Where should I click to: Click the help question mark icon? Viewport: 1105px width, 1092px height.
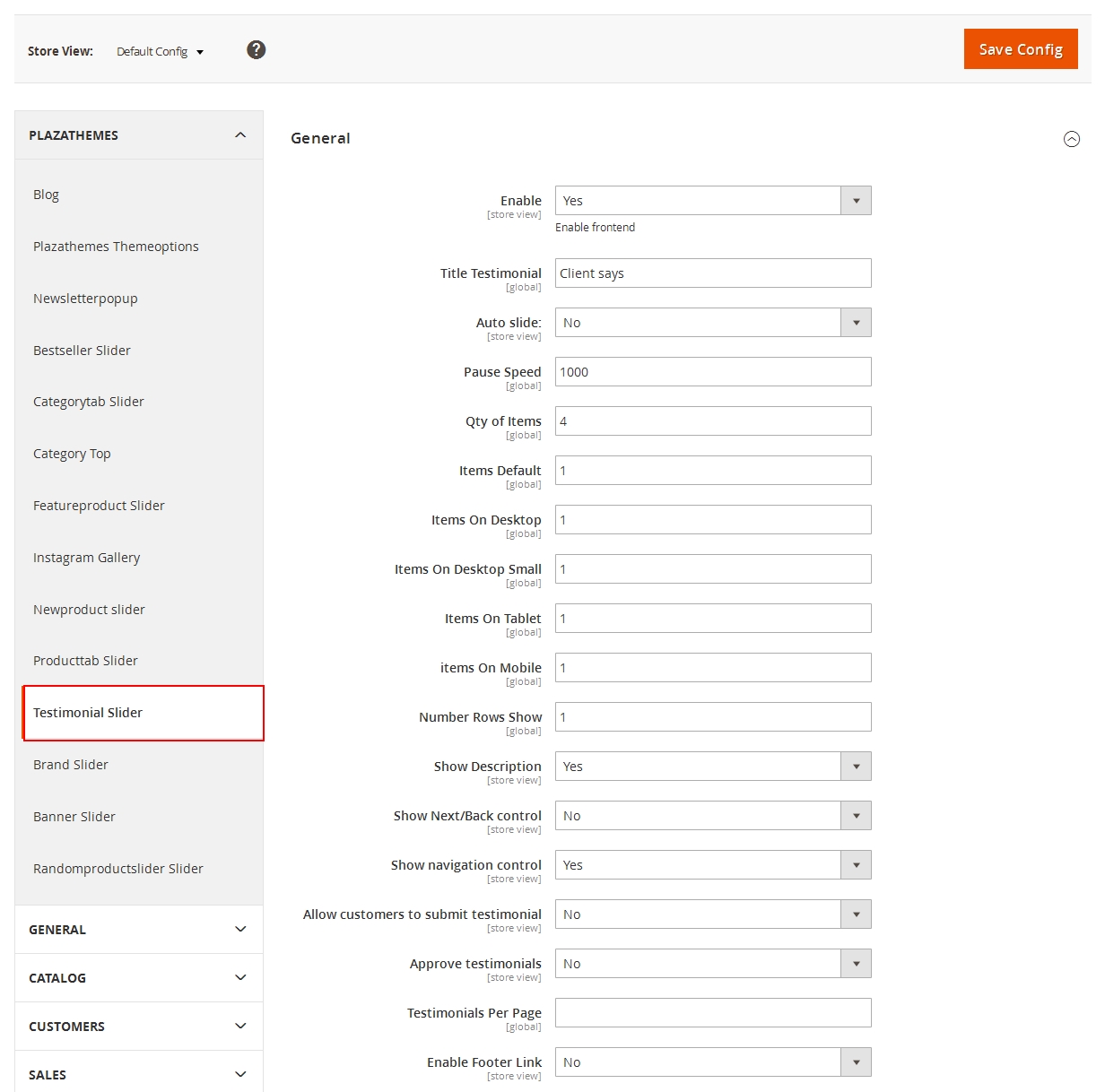click(x=256, y=50)
